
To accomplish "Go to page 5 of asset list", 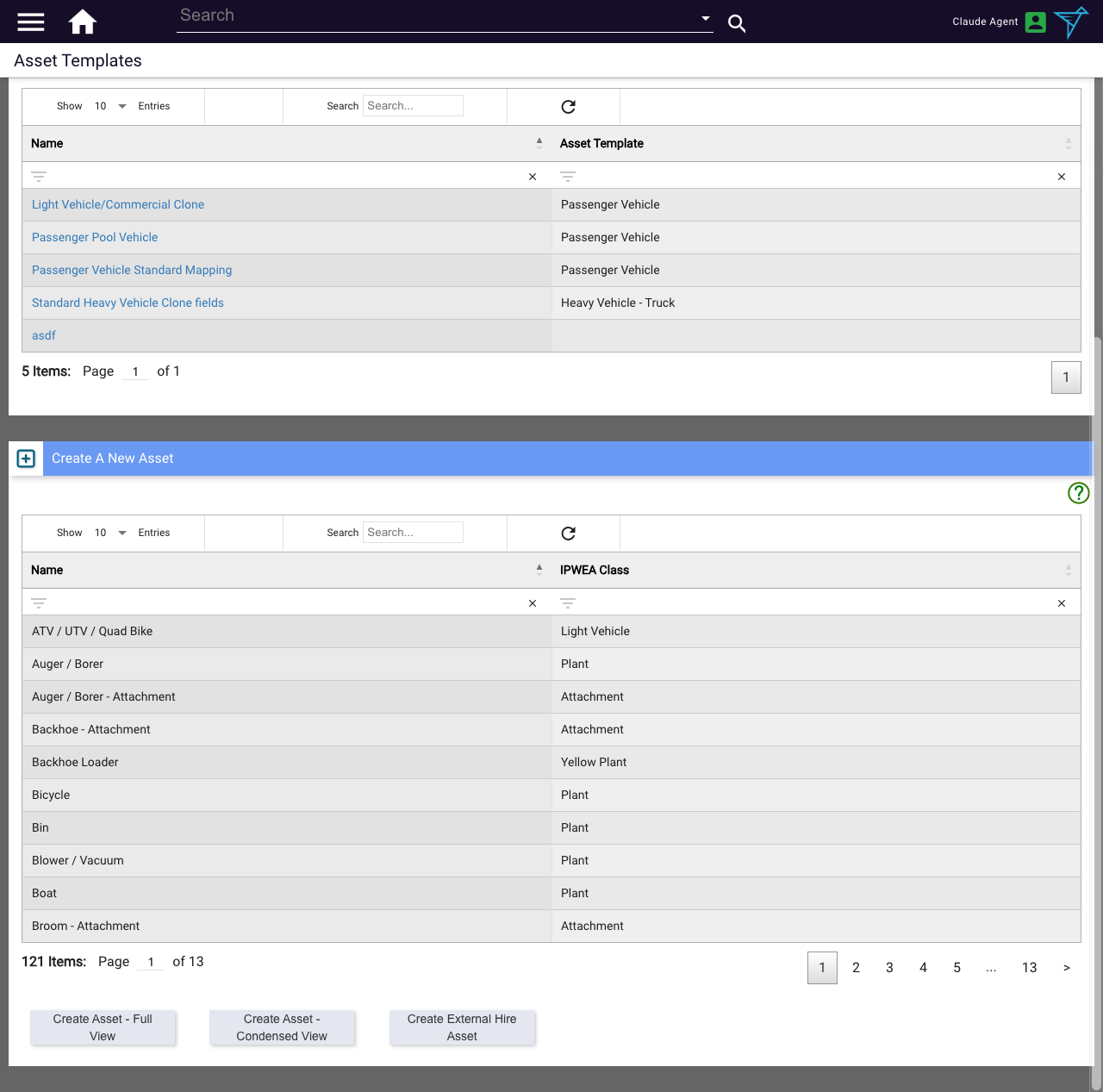I will pyautogui.click(x=957, y=968).
